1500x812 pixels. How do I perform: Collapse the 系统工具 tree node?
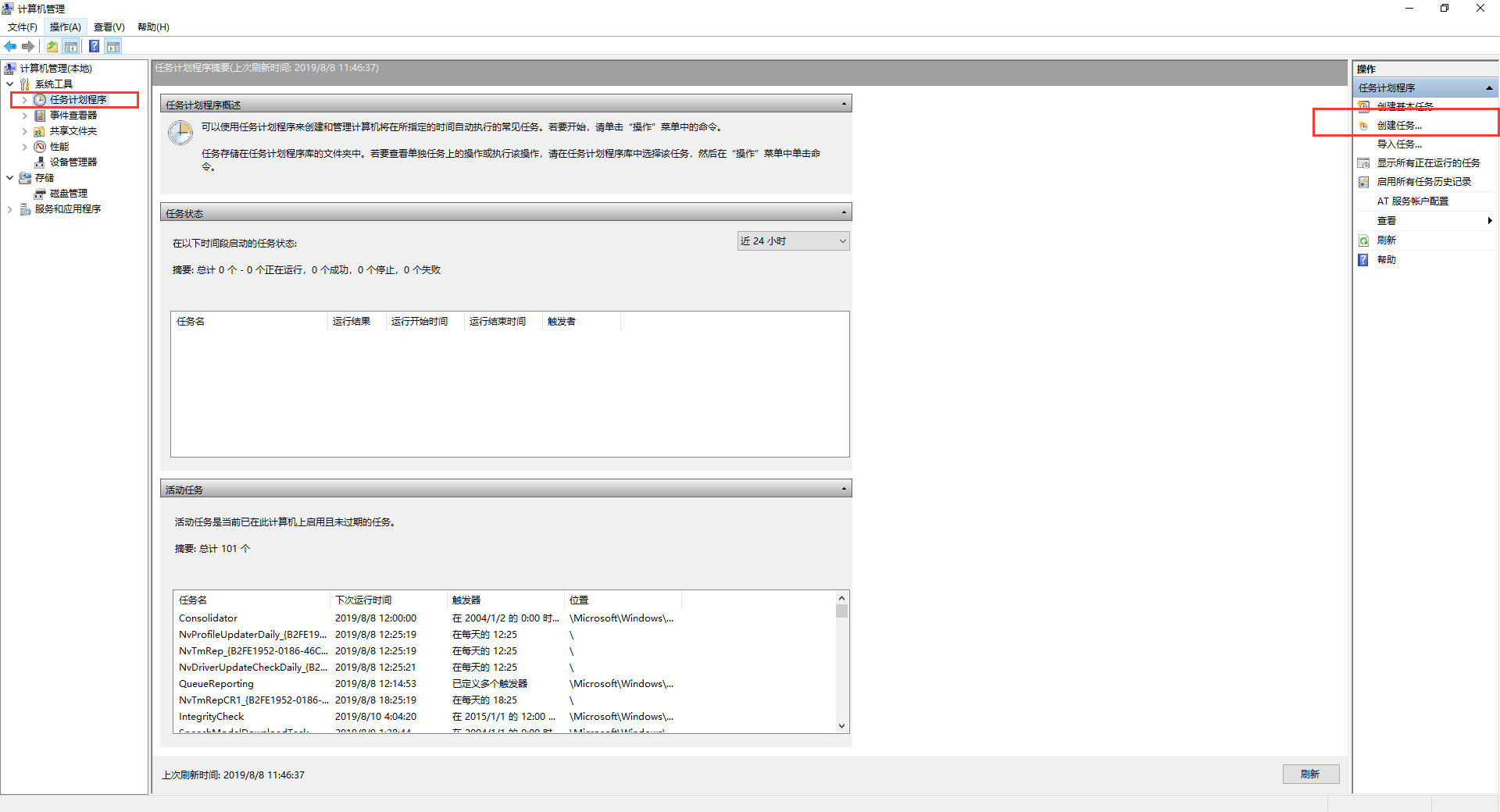(10, 84)
